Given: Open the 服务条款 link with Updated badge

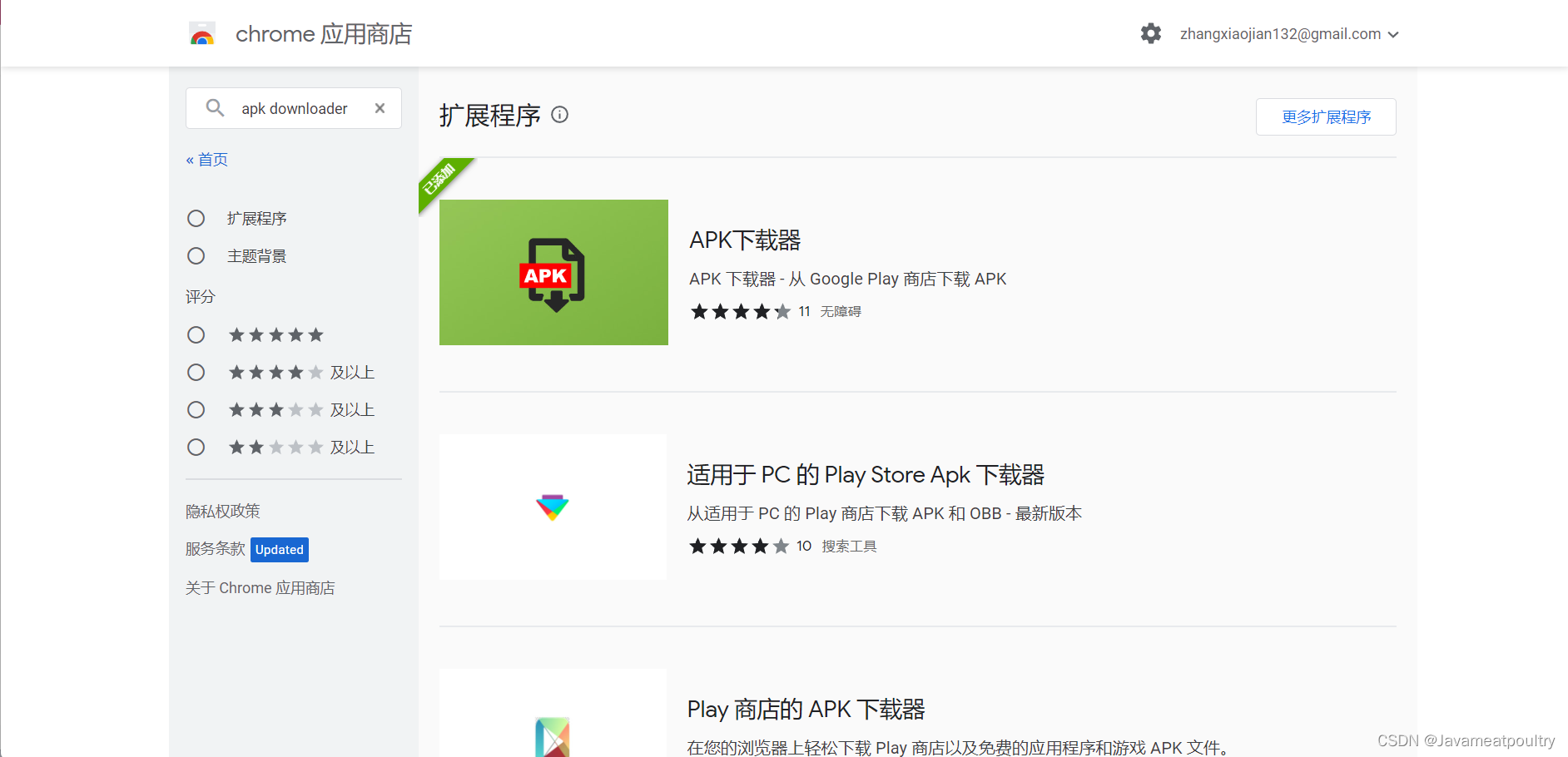Looking at the screenshot, I should point(215,549).
